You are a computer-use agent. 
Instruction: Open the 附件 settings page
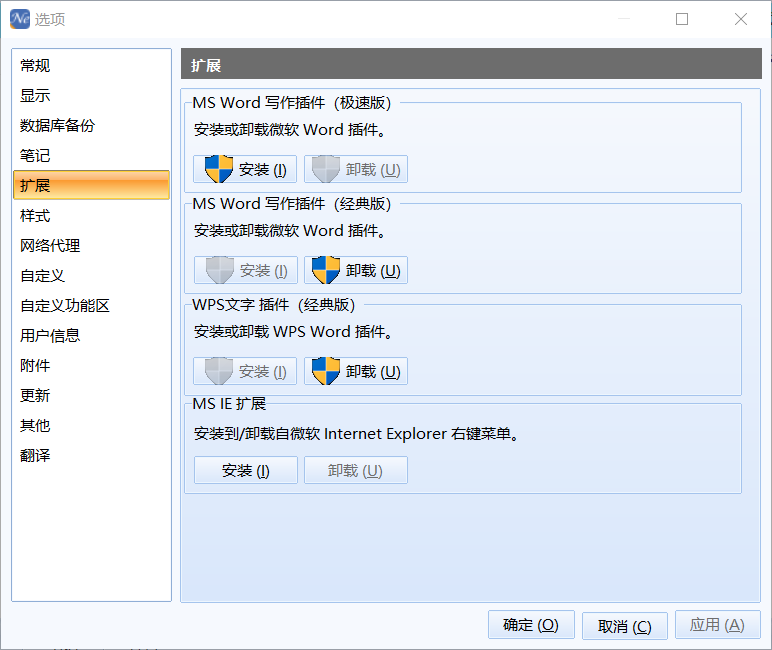(91, 366)
